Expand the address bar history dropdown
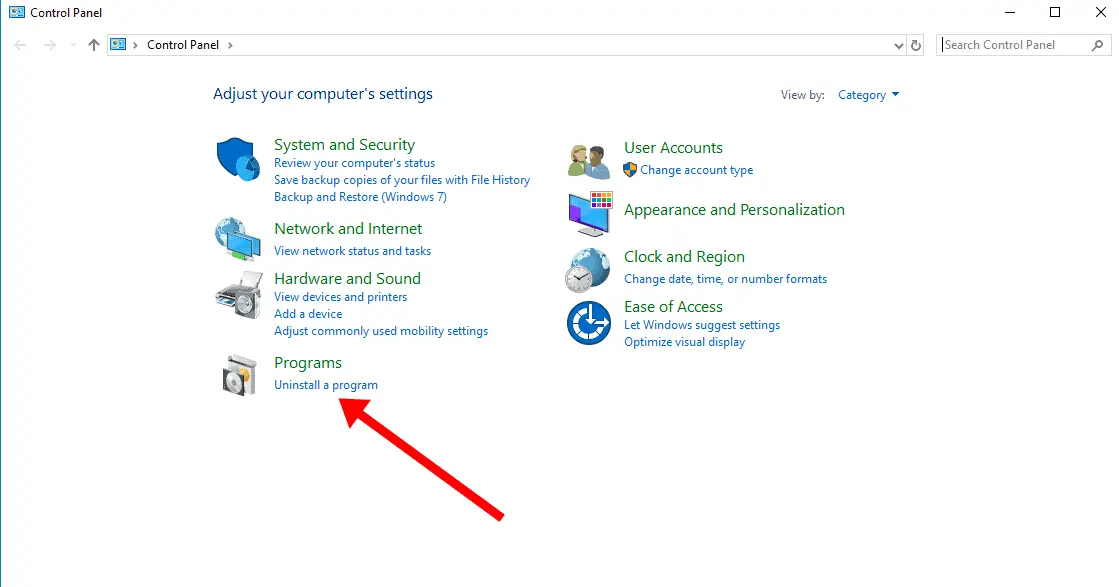The height and width of the screenshot is (587, 1119). [898, 45]
